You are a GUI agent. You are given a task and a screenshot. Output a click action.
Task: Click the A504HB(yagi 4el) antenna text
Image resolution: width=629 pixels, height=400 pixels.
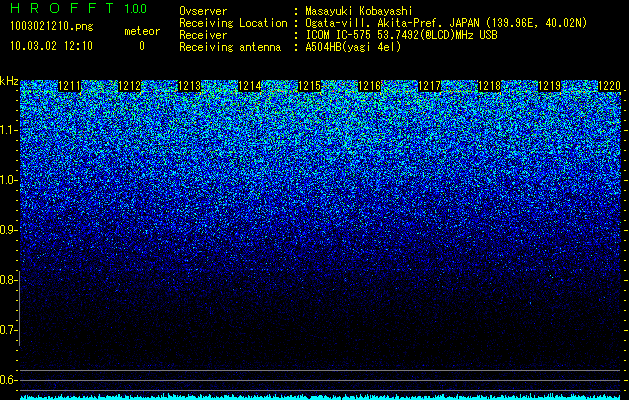click(353, 47)
